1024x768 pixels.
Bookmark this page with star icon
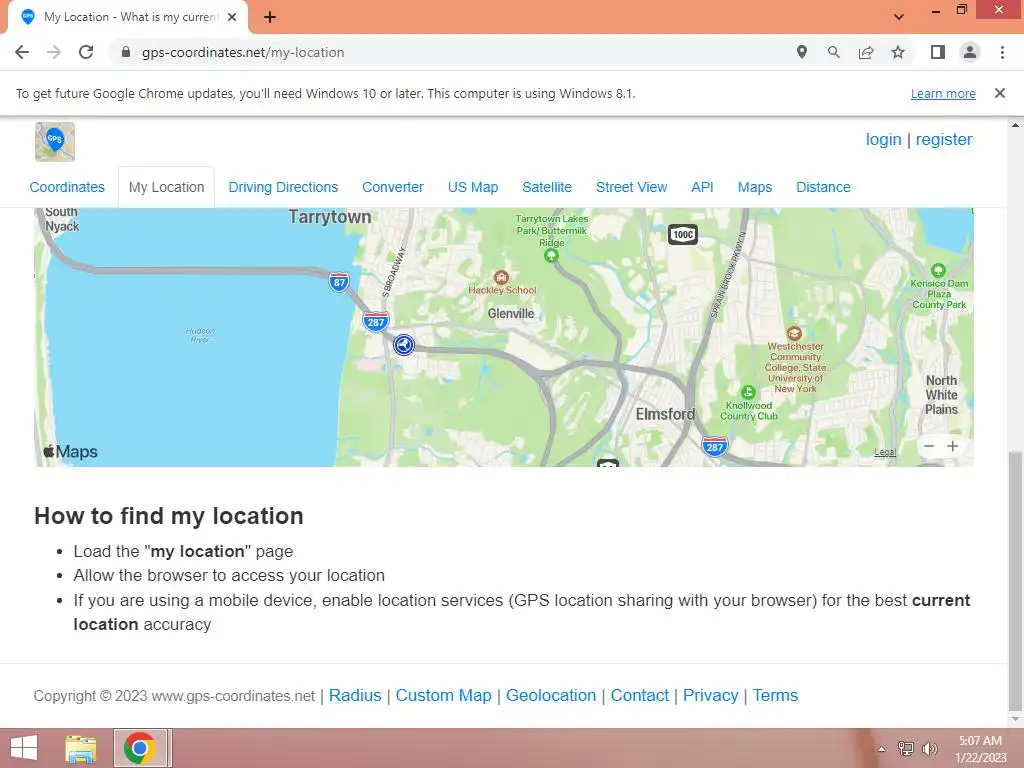[898, 52]
